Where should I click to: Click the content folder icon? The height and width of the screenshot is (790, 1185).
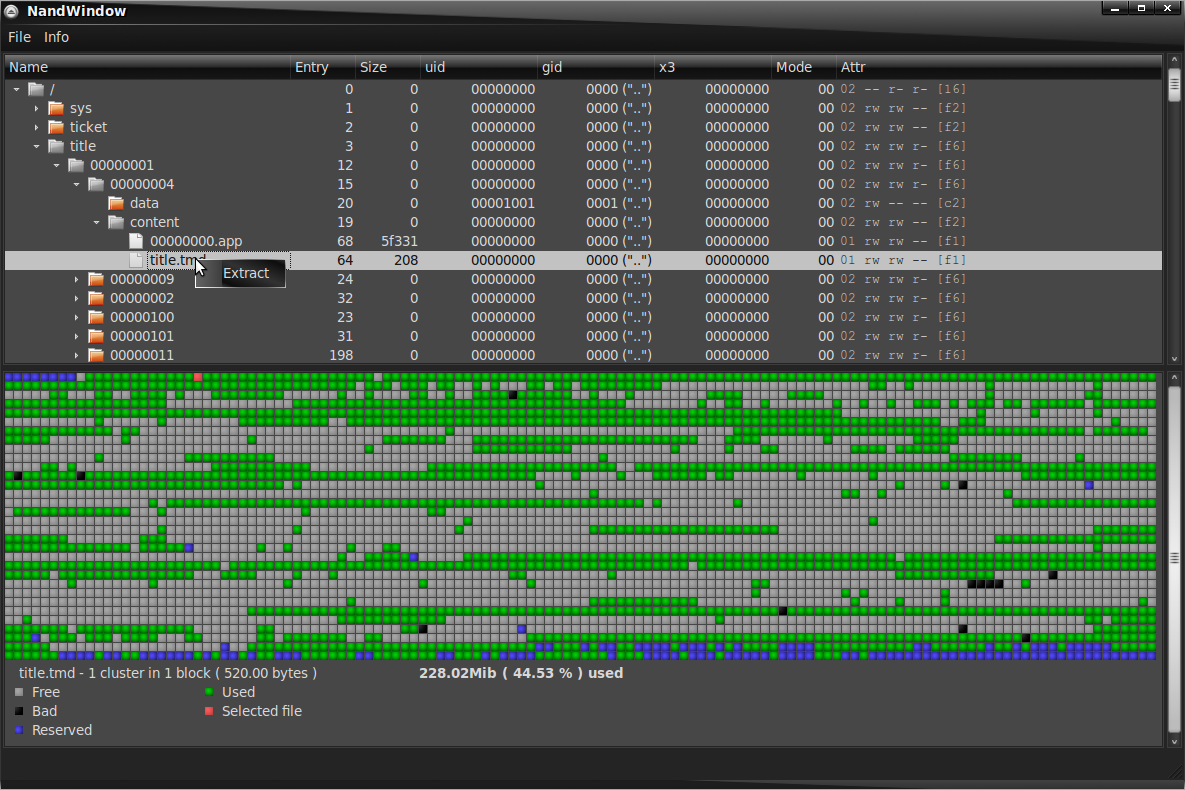pyautogui.click(x=116, y=222)
